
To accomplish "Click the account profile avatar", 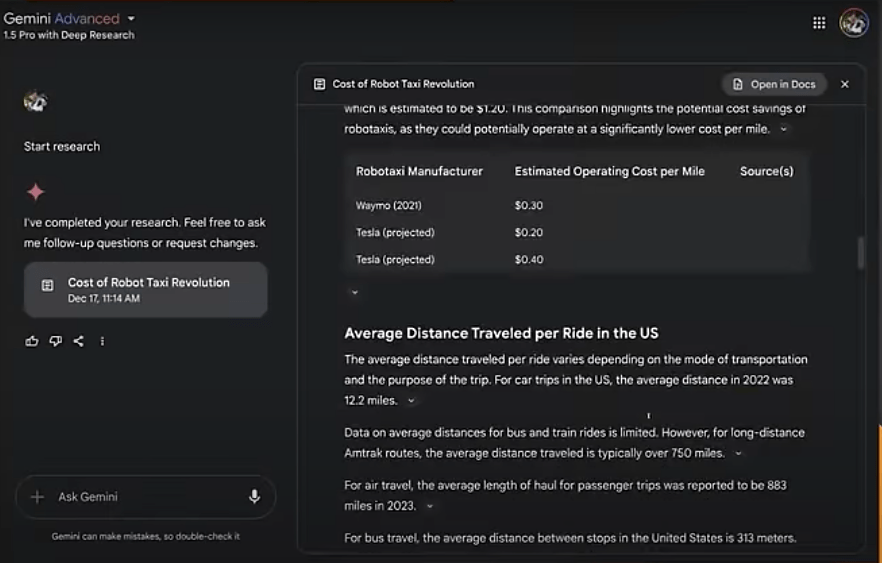I will (x=853, y=23).
